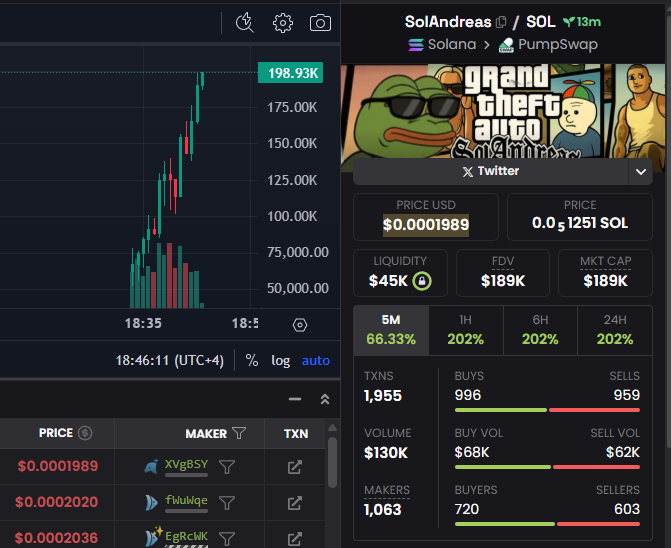Click the TXN column header
Screen dimensions: 671x548
[296, 433]
